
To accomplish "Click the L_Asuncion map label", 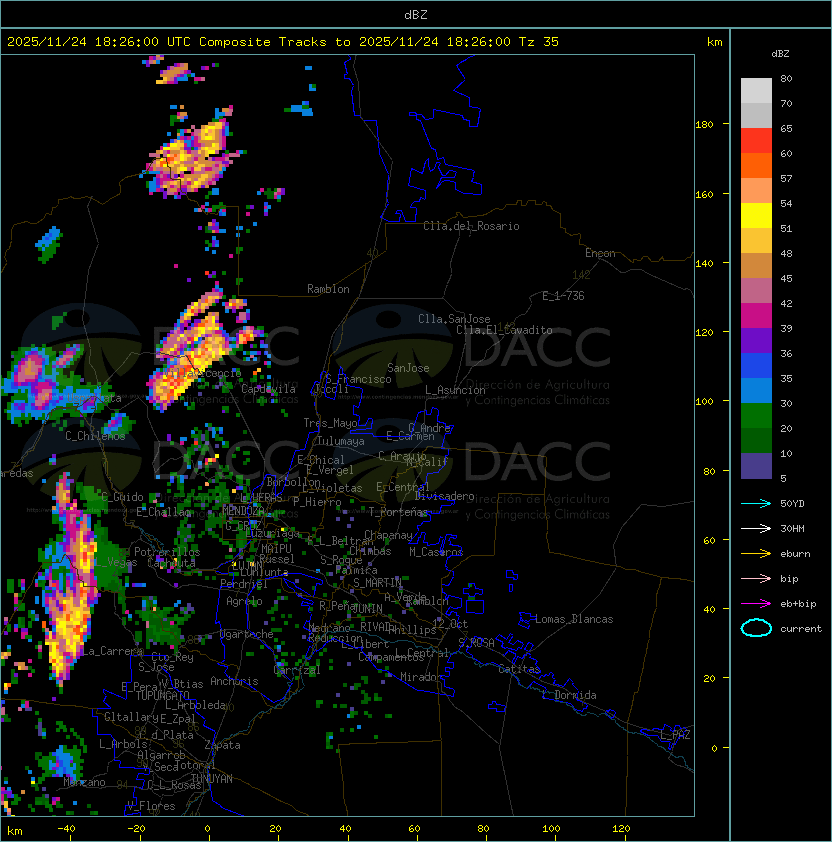I will pos(455,390).
